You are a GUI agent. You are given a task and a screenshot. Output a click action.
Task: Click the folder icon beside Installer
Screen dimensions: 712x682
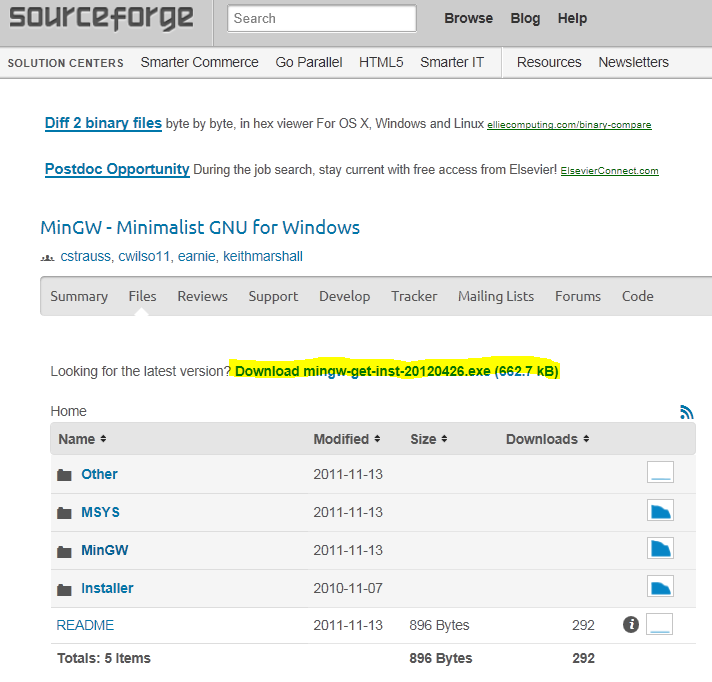point(64,590)
